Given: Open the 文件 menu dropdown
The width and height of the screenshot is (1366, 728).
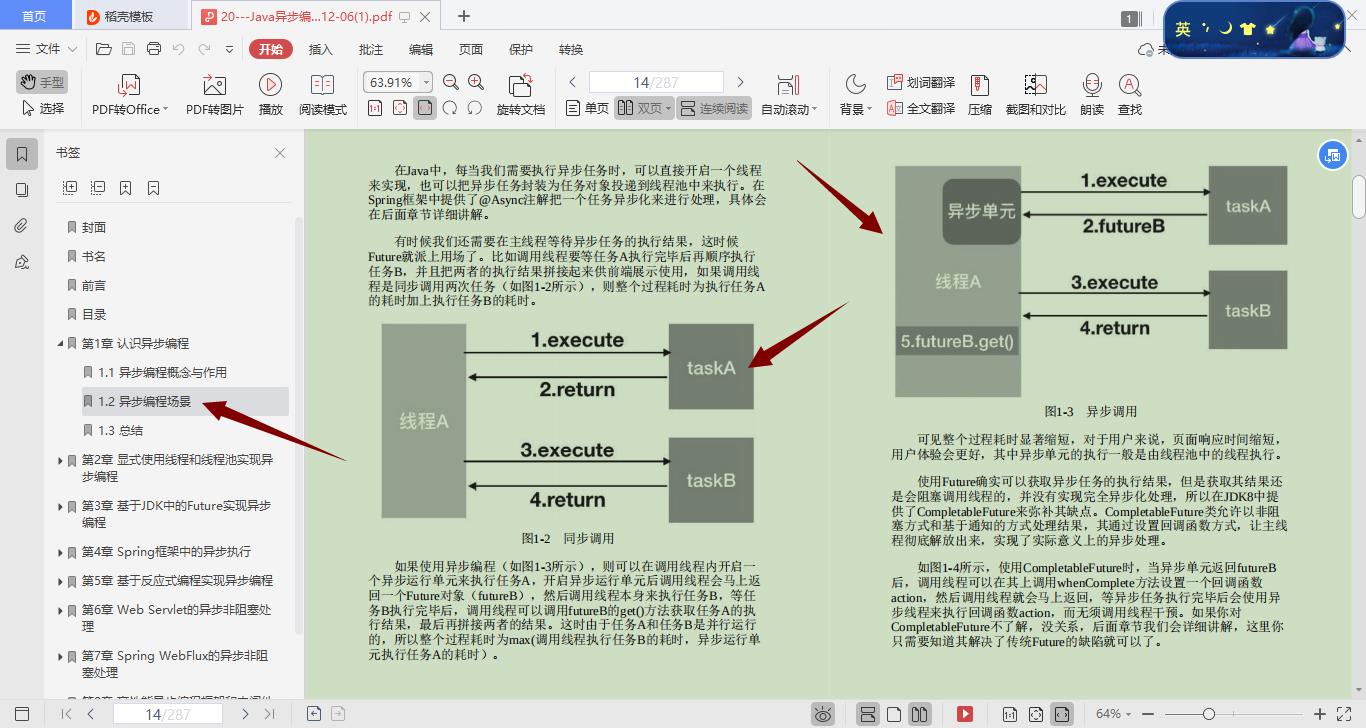Looking at the screenshot, I should [47, 49].
